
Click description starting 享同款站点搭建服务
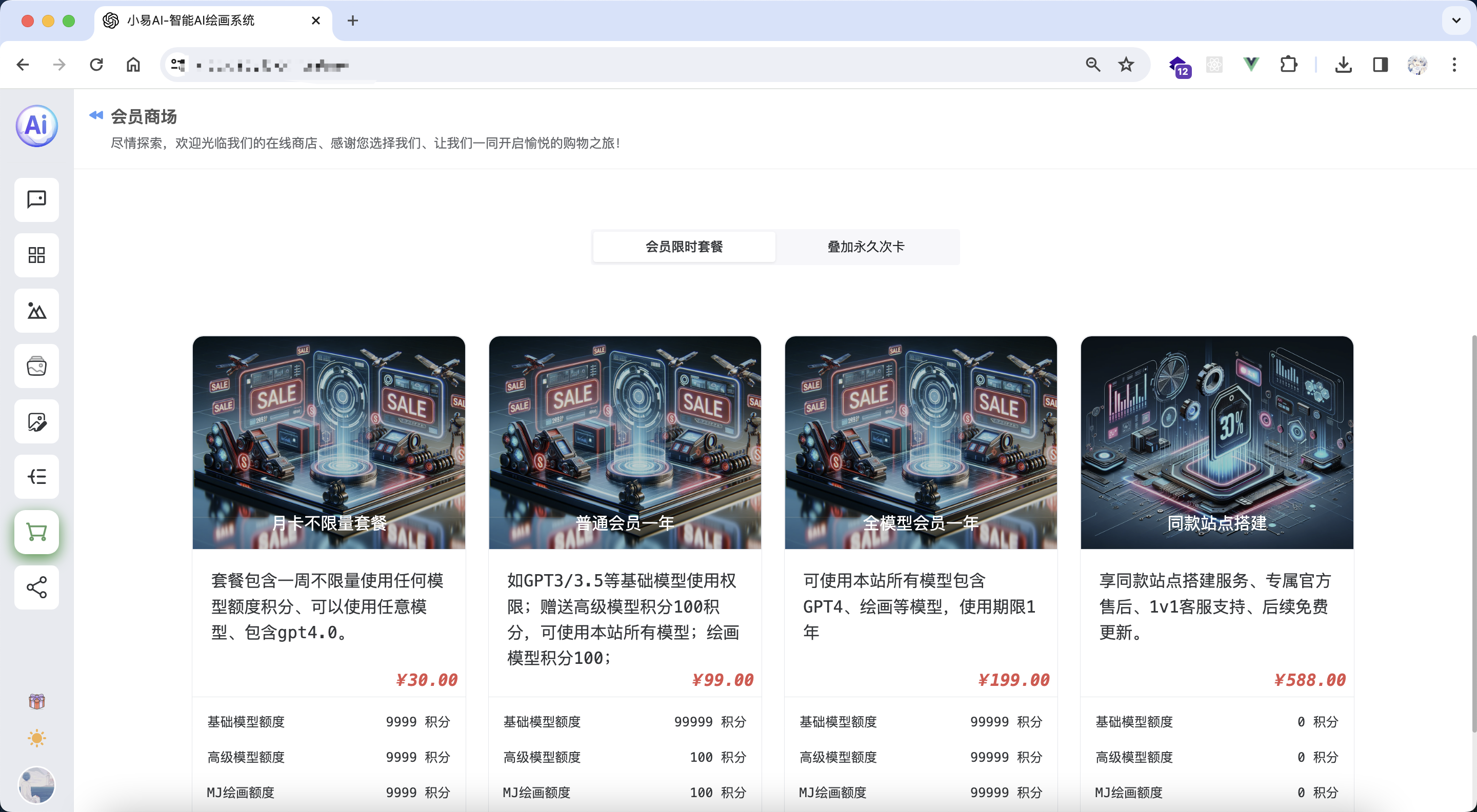click(1215, 606)
